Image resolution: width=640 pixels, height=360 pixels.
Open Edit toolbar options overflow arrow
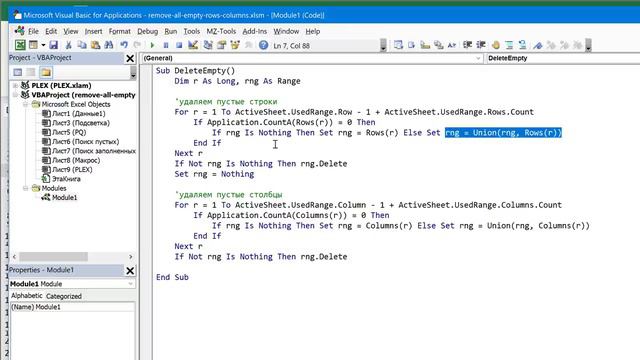pos(588,45)
